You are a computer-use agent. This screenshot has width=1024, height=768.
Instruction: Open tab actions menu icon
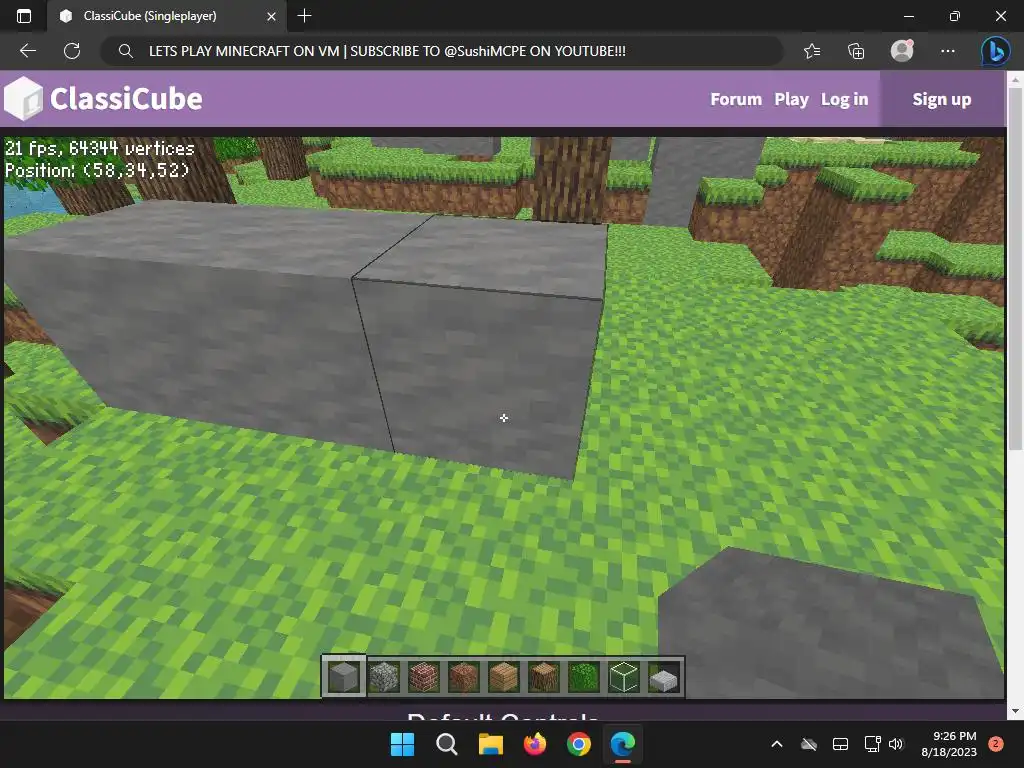pos(24,16)
